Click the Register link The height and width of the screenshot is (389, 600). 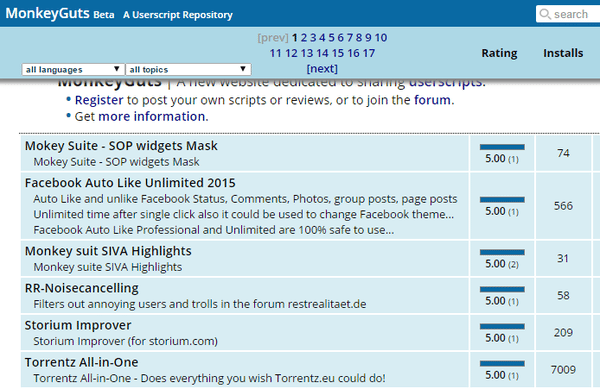[x=99, y=100]
